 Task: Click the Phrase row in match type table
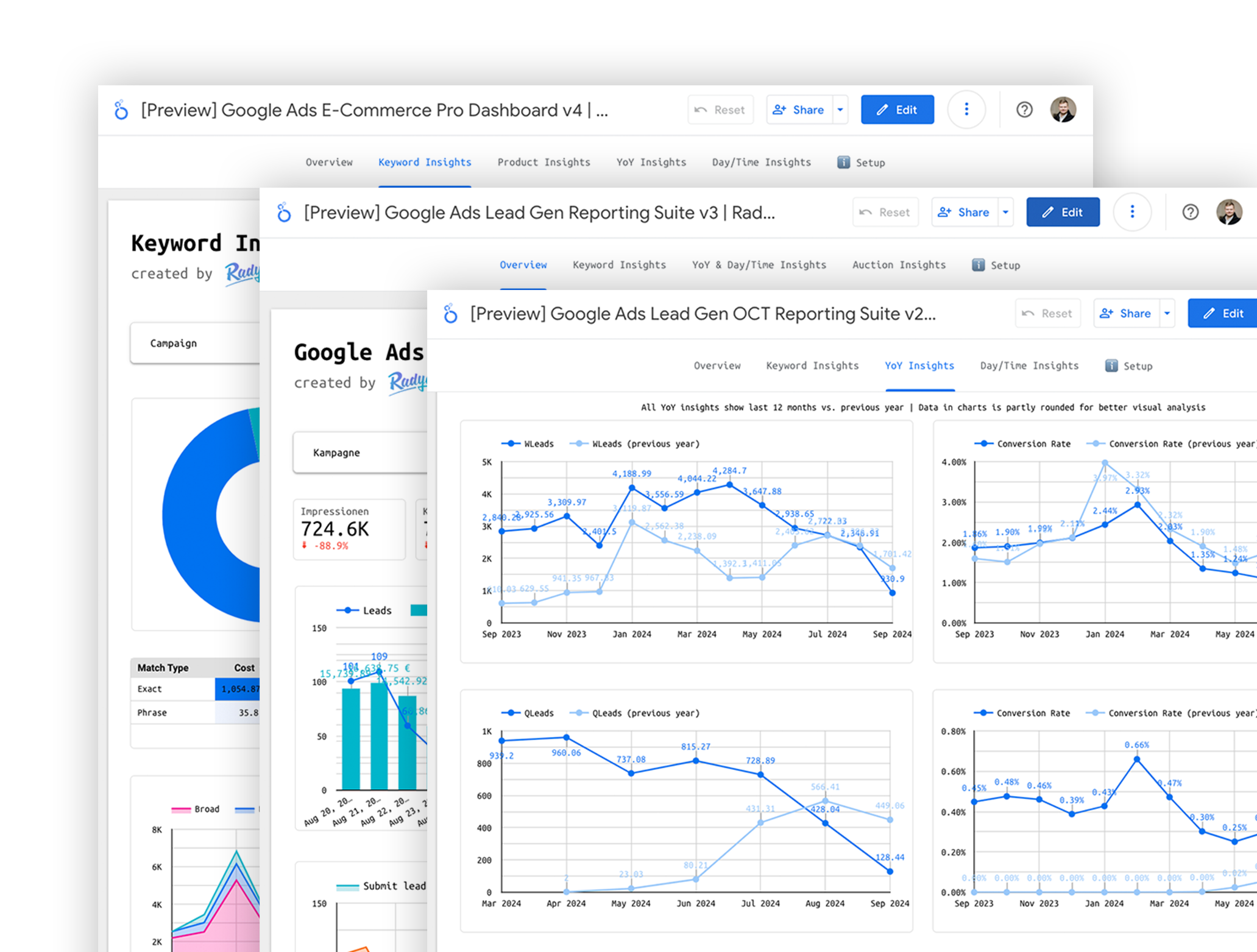(x=195, y=713)
